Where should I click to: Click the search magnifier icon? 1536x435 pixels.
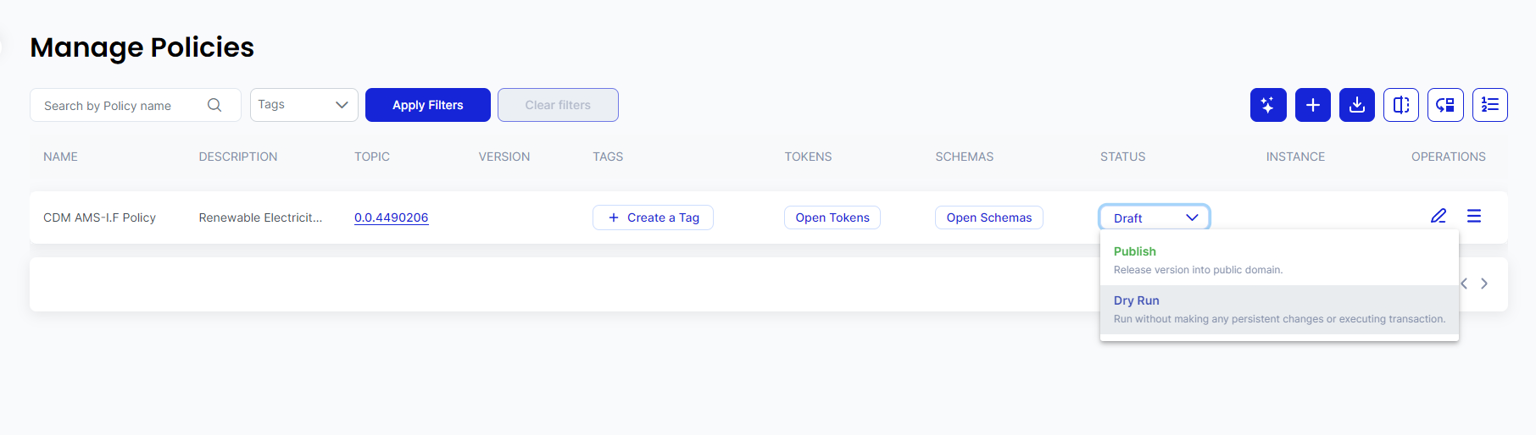coord(214,105)
